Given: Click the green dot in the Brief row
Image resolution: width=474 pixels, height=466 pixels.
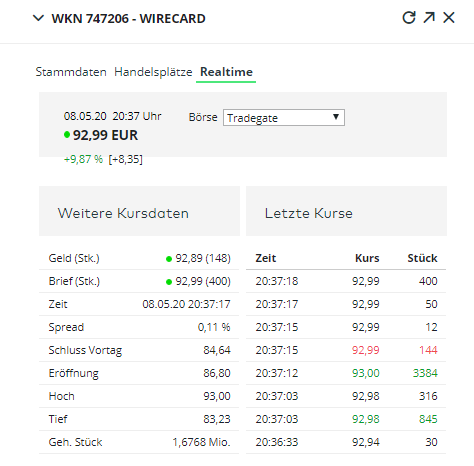Looking at the screenshot, I should 169,282.
